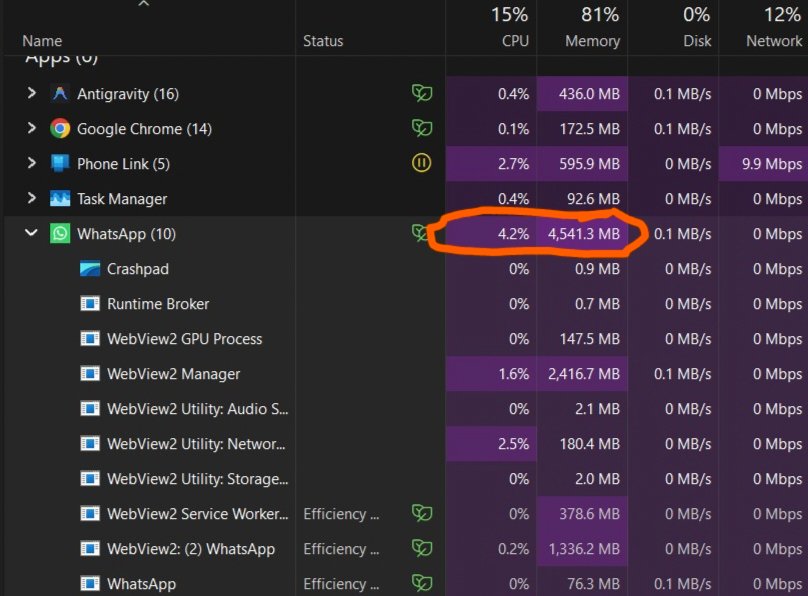Expand the Phone Link (5) group
The height and width of the screenshot is (596, 808).
(x=31, y=163)
